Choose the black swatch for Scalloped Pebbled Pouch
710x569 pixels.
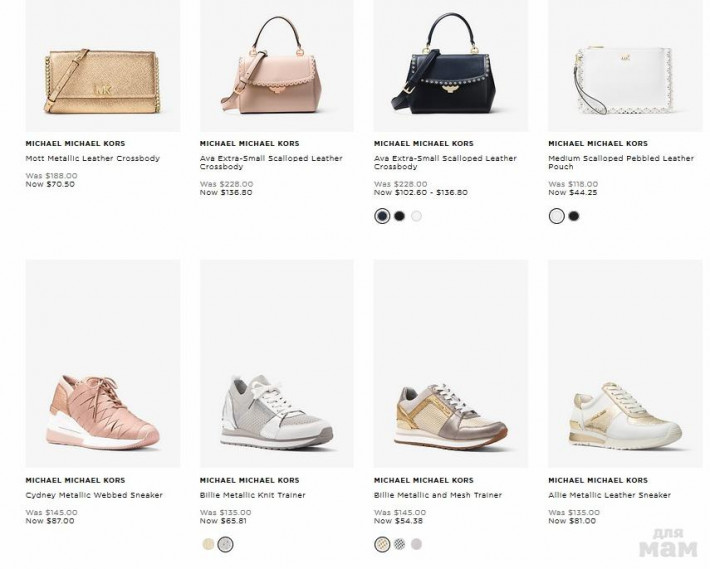pos(574,215)
